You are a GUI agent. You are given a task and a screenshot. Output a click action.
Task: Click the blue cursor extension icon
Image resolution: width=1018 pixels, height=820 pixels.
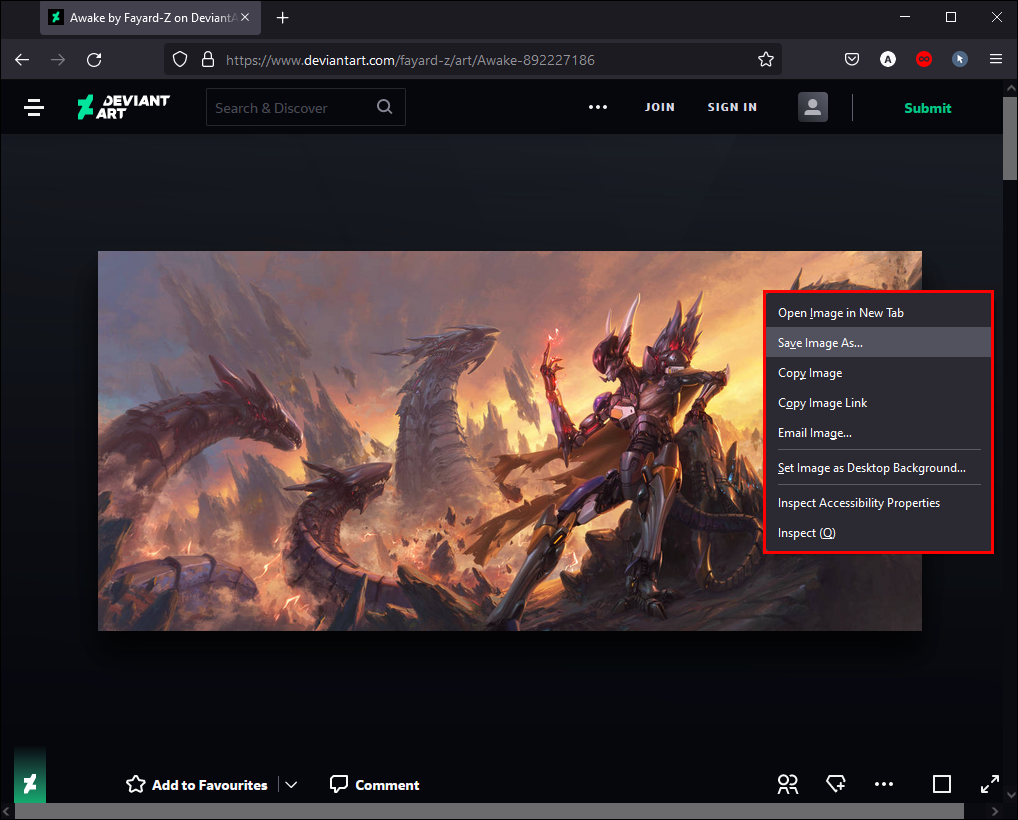pos(960,60)
